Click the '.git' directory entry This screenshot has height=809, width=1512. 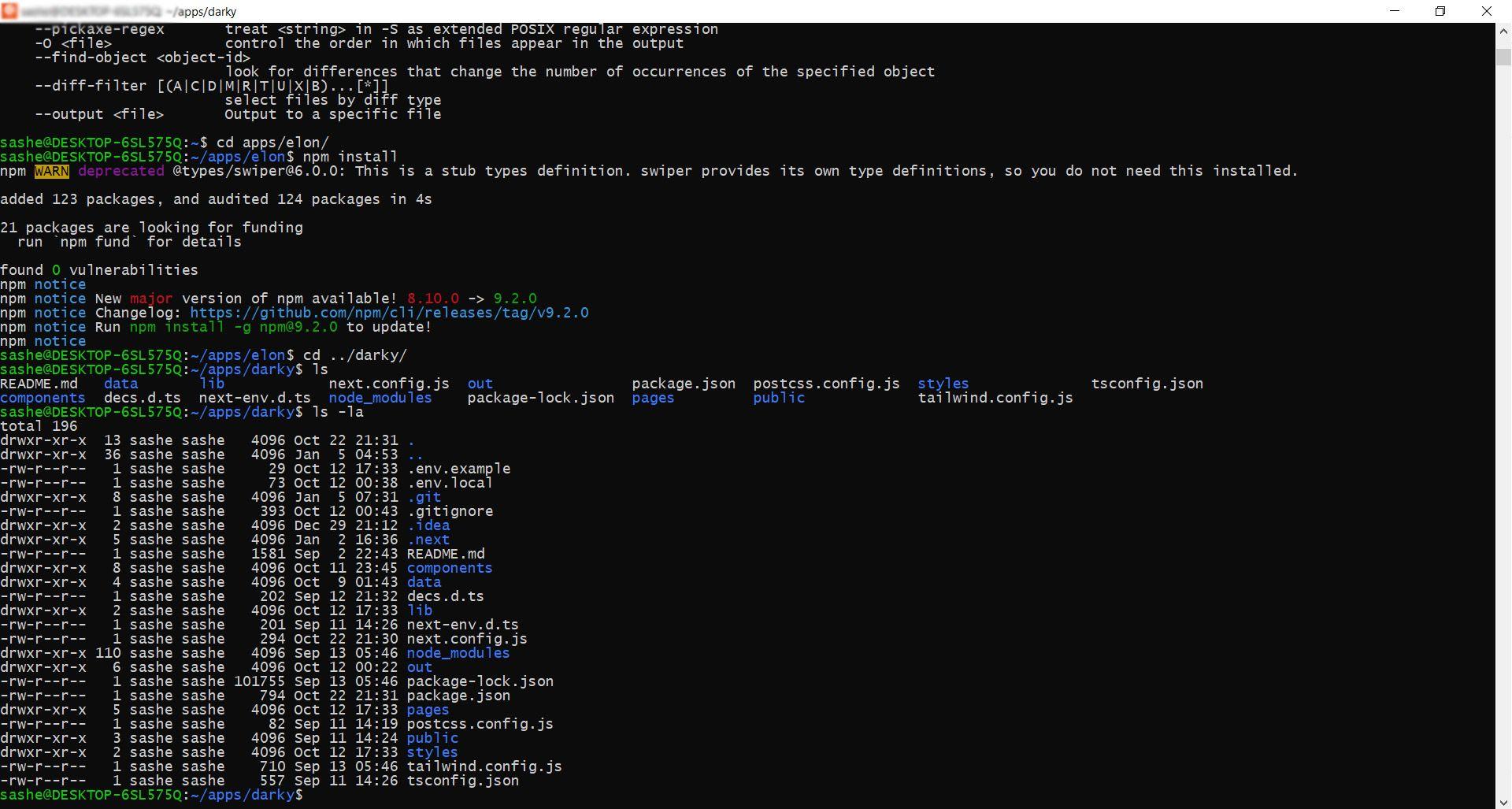(424, 497)
